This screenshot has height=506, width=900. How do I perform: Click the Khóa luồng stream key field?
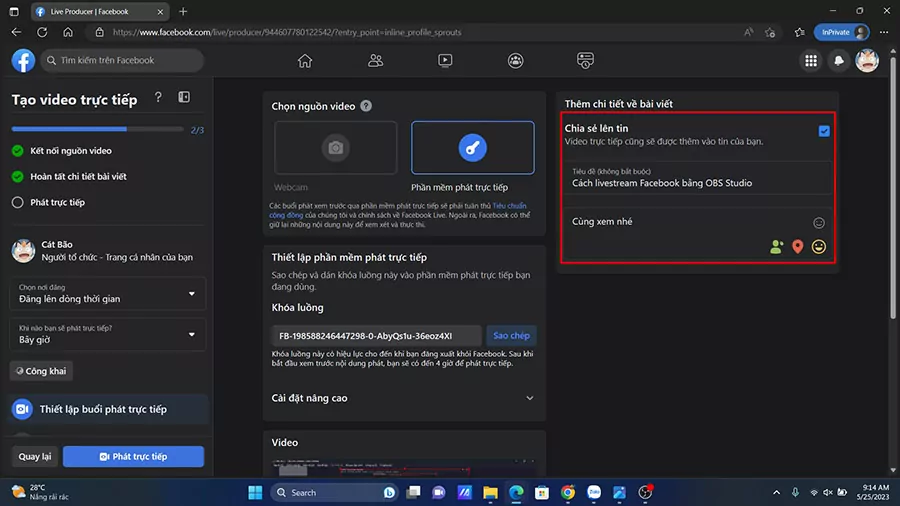tap(376, 336)
